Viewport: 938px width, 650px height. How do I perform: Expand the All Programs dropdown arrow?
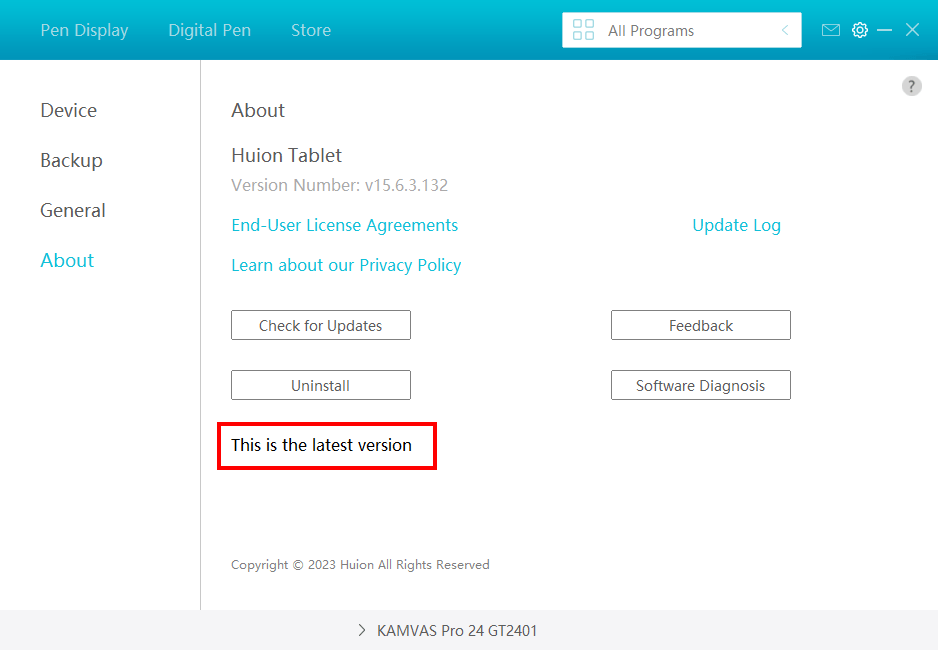coord(785,30)
